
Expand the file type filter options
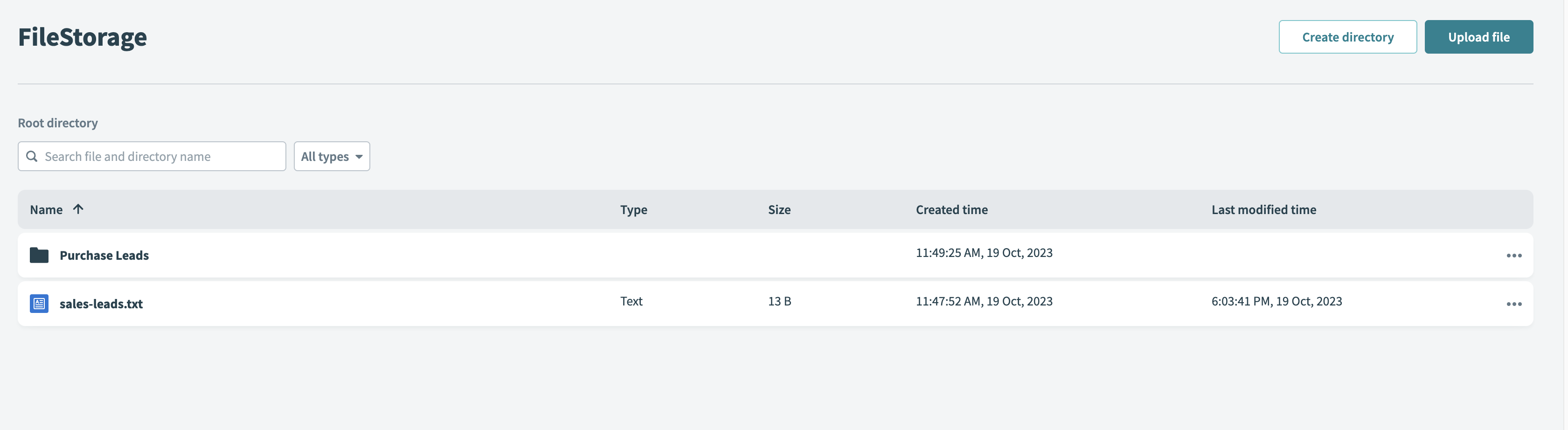tap(332, 156)
